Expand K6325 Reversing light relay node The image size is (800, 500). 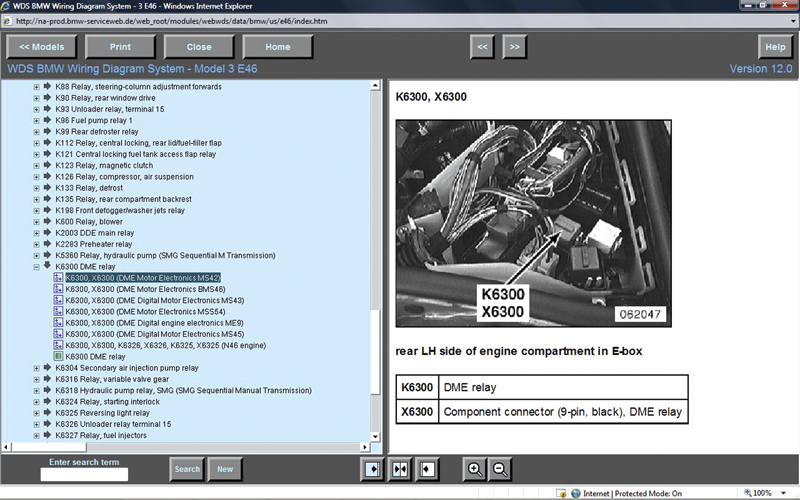coord(36,413)
